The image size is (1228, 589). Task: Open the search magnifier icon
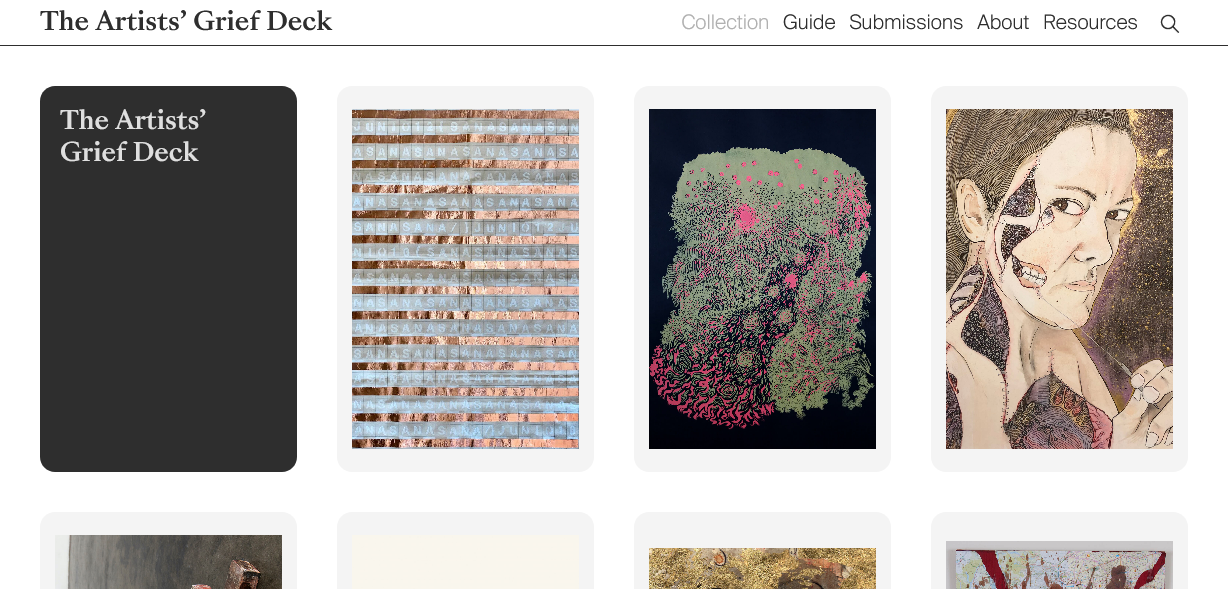click(1169, 23)
